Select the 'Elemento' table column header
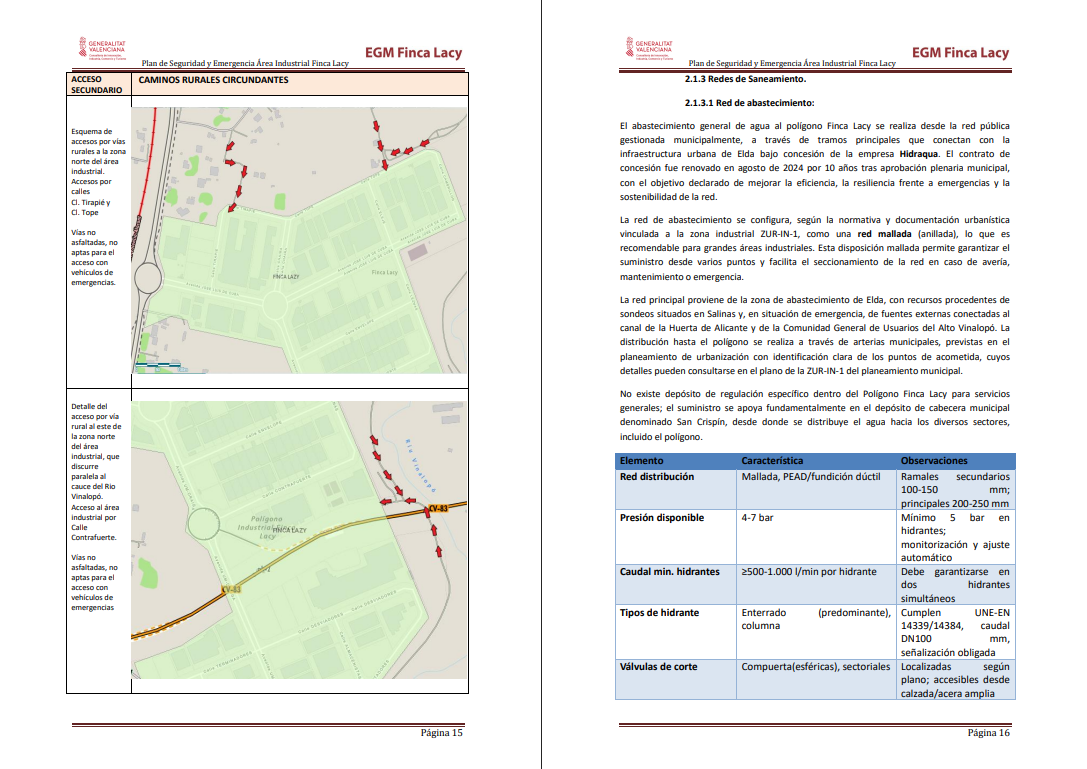1087x769 pixels. pos(641,461)
